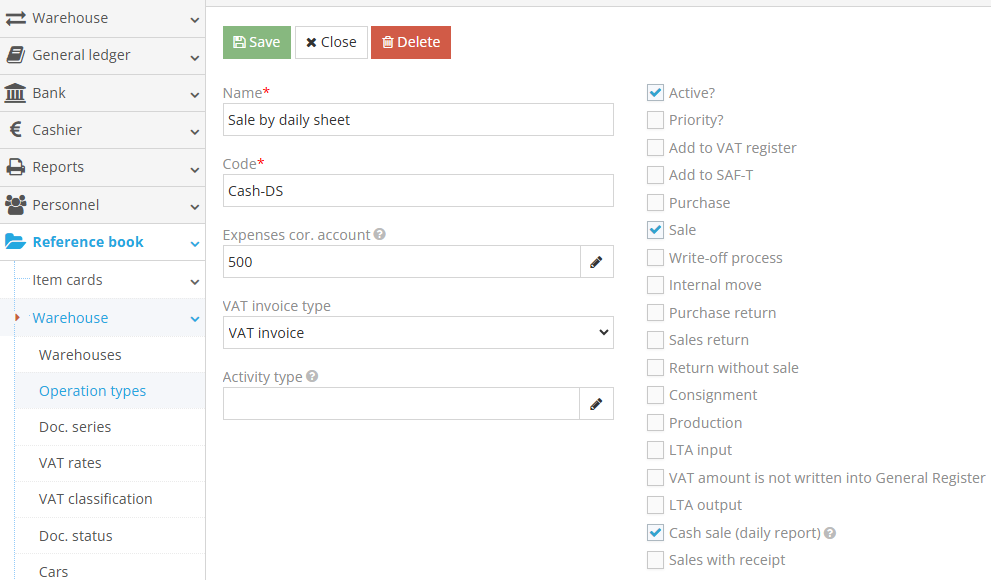
Task: Click the help icon next to Activity type
Action: (312, 377)
